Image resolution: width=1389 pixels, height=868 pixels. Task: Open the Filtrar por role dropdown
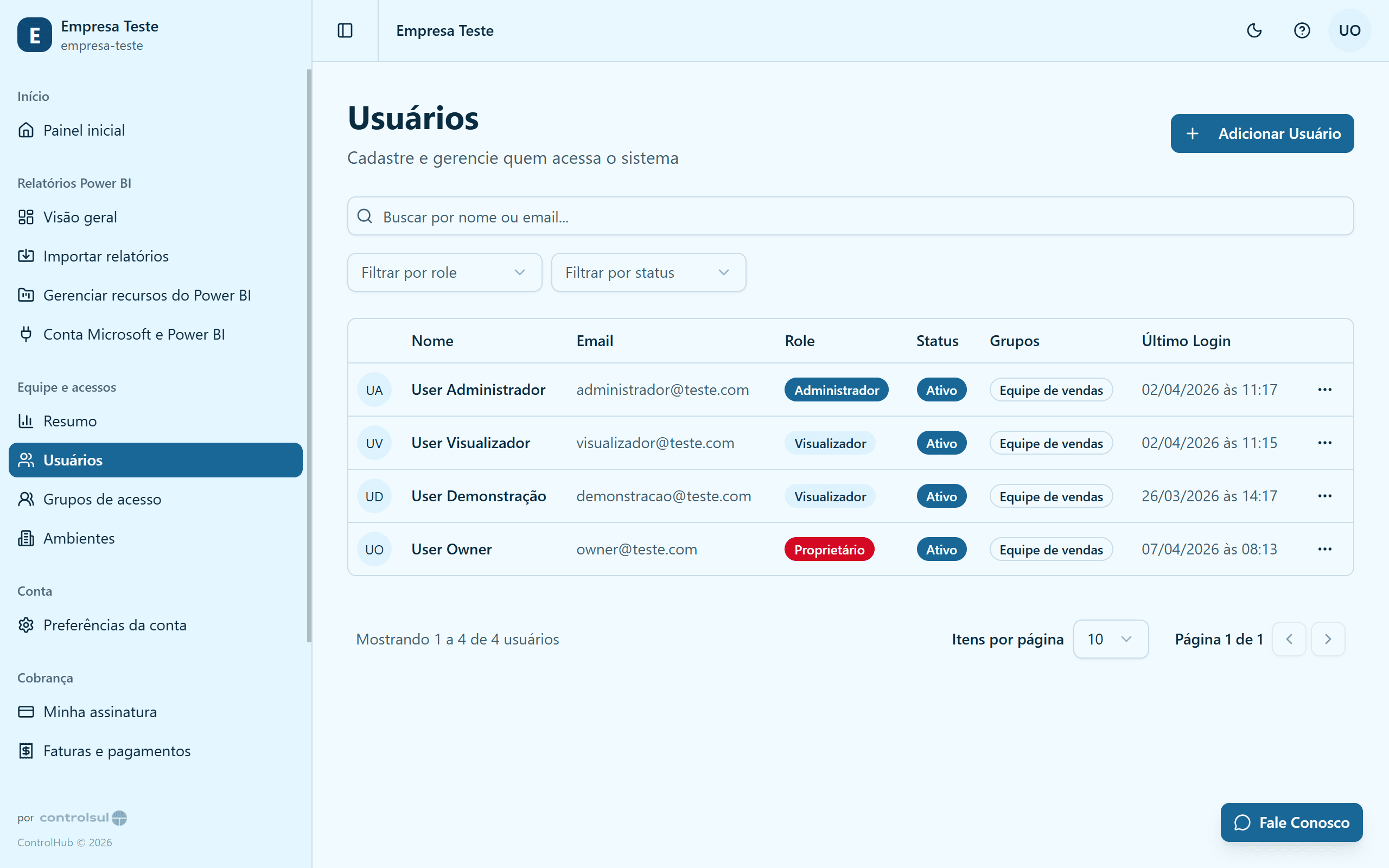click(444, 272)
